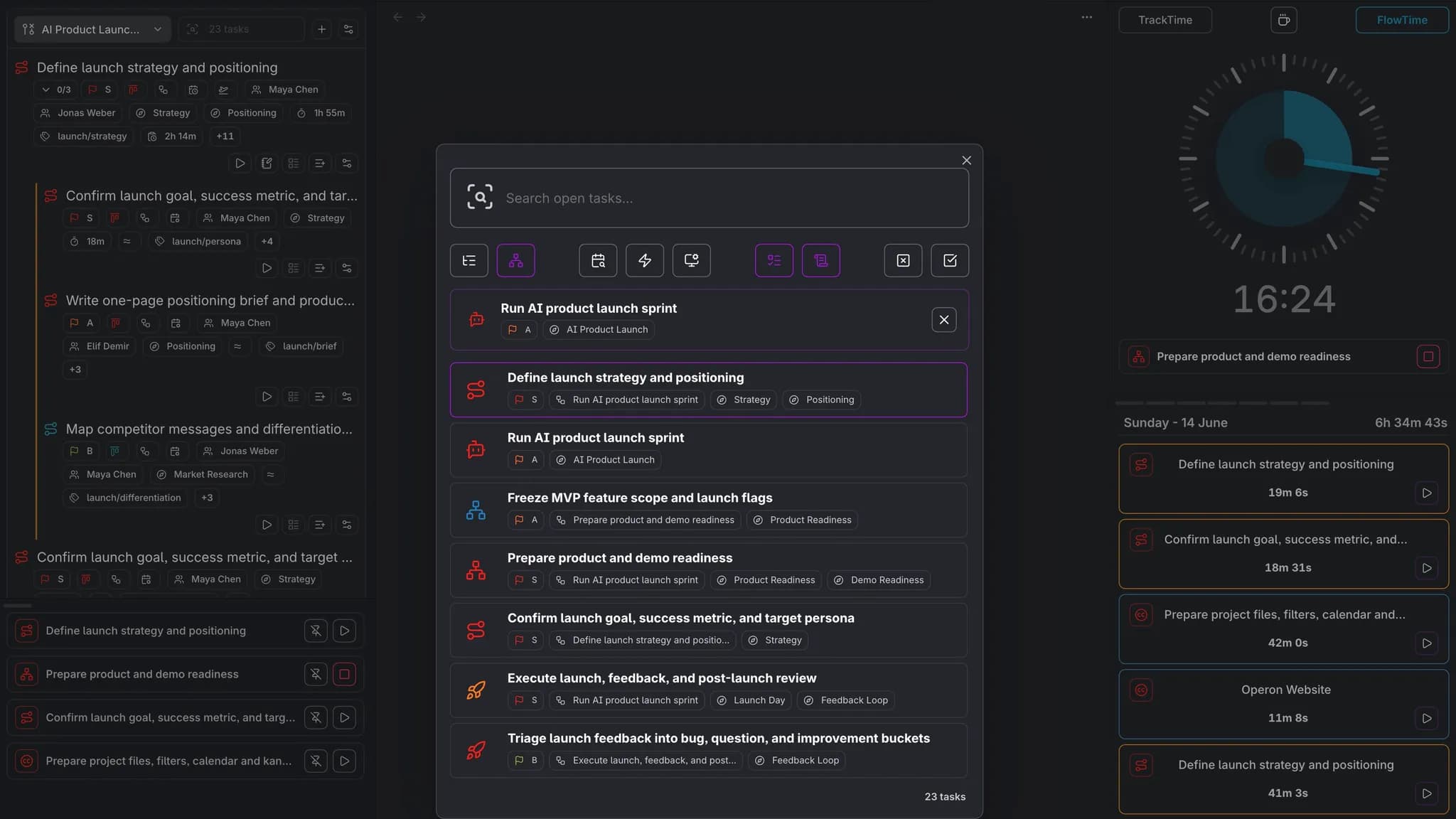Go back with the left arrow

(398, 17)
